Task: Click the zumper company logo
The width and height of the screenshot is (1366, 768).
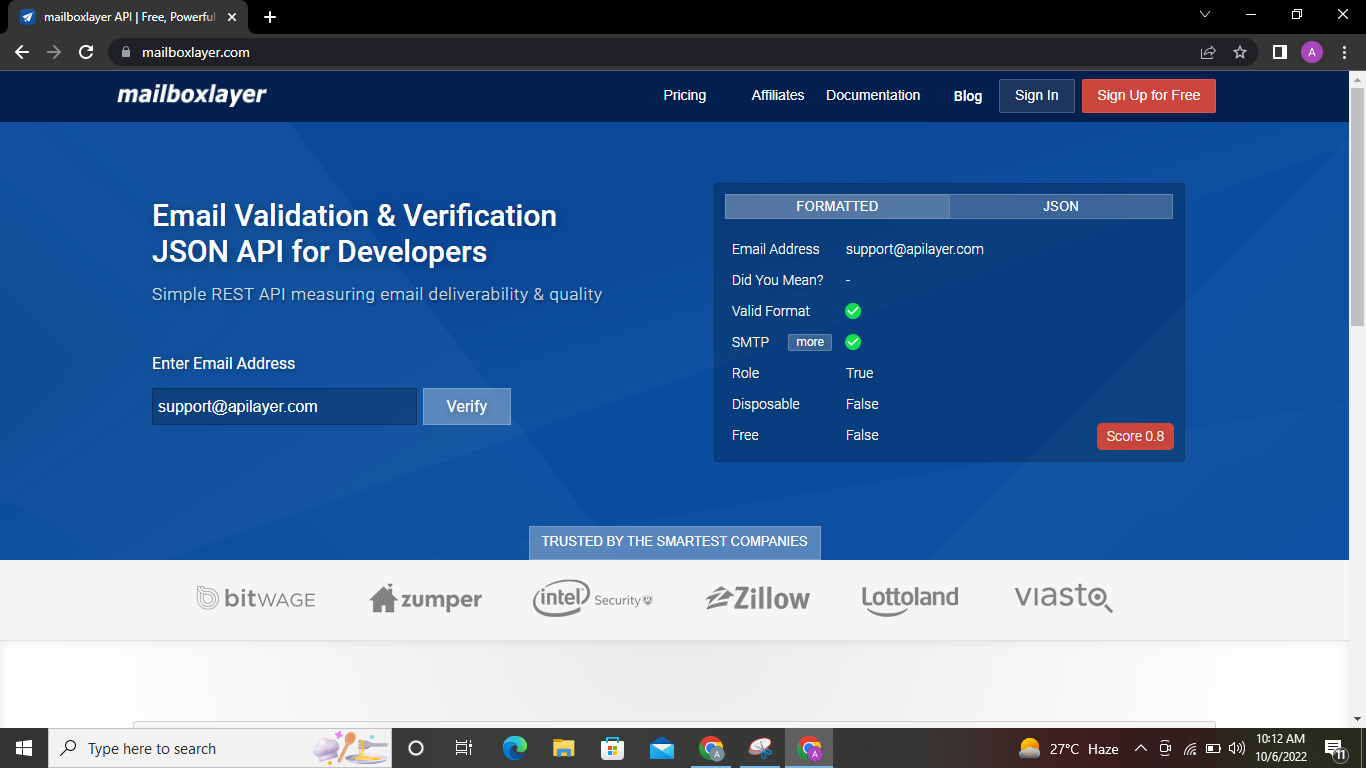Action: pos(425,599)
